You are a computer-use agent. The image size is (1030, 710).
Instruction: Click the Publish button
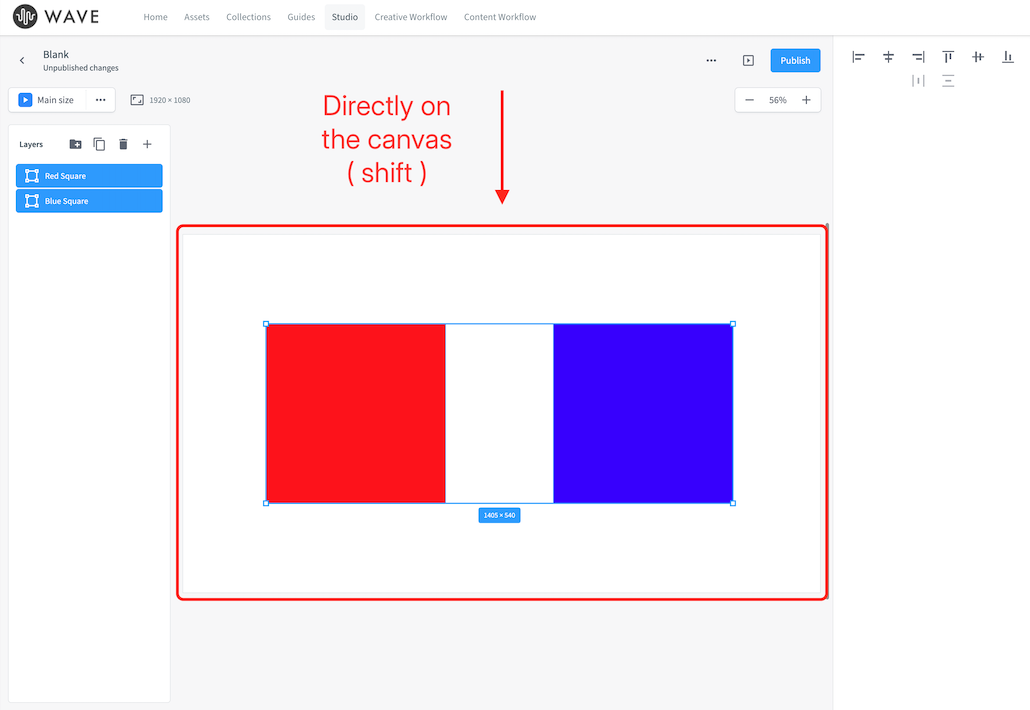795,60
